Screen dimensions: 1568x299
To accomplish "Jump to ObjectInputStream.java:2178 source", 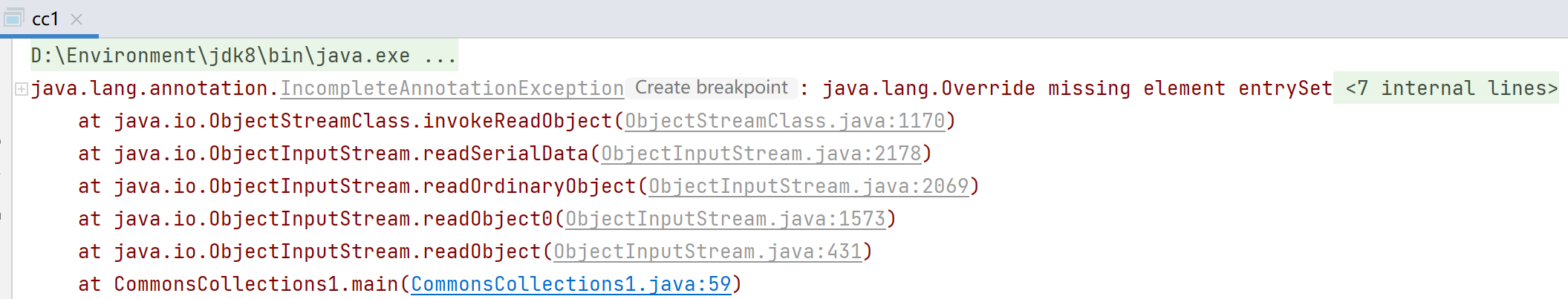I will pyautogui.click(x=761, y=154).
